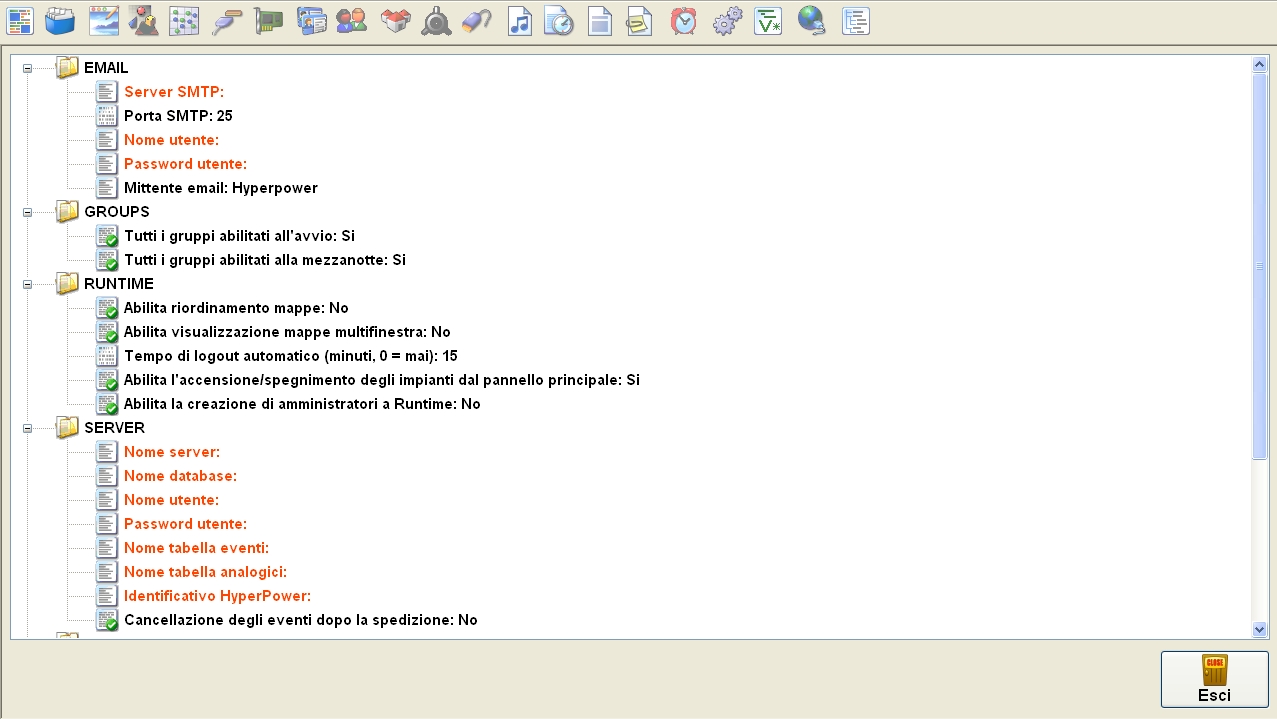Click the Esci button
The image size is (1277, 719).
pyautogui.click(x=1214, y=680)
